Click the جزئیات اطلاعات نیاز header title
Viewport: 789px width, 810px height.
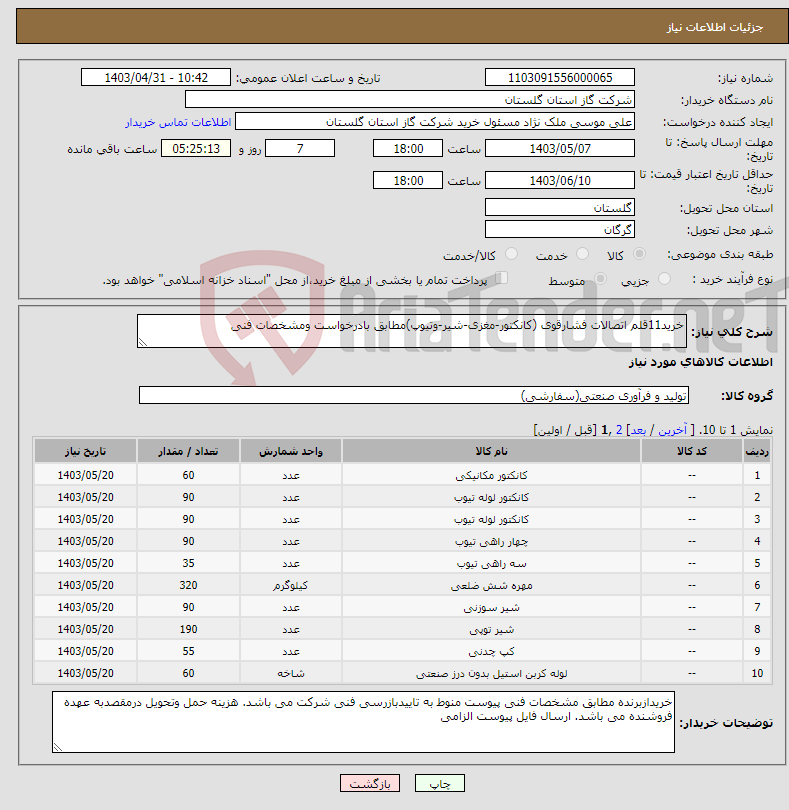click(715, 27)
